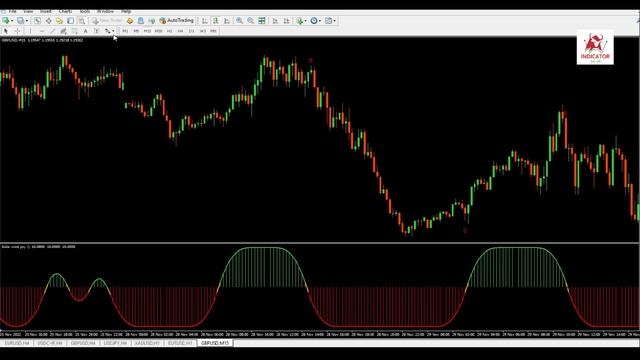Image resolution: width=640 pixels, height=360 pixels.
Task: Toggle Auto Scroll on the chart
Action: pyautogui.click(x=275, y=20)
